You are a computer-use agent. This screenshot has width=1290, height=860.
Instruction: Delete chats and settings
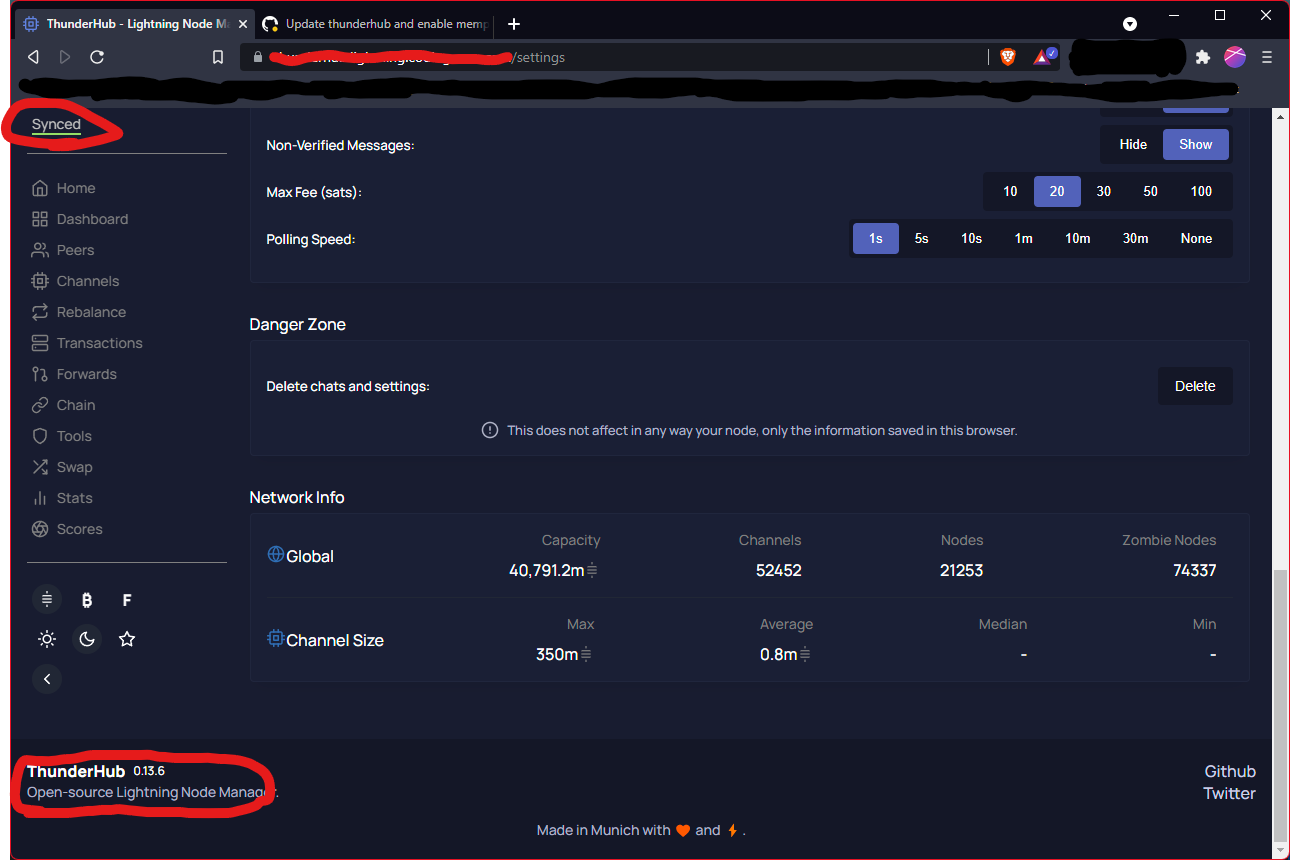[x=1195, y=386]
